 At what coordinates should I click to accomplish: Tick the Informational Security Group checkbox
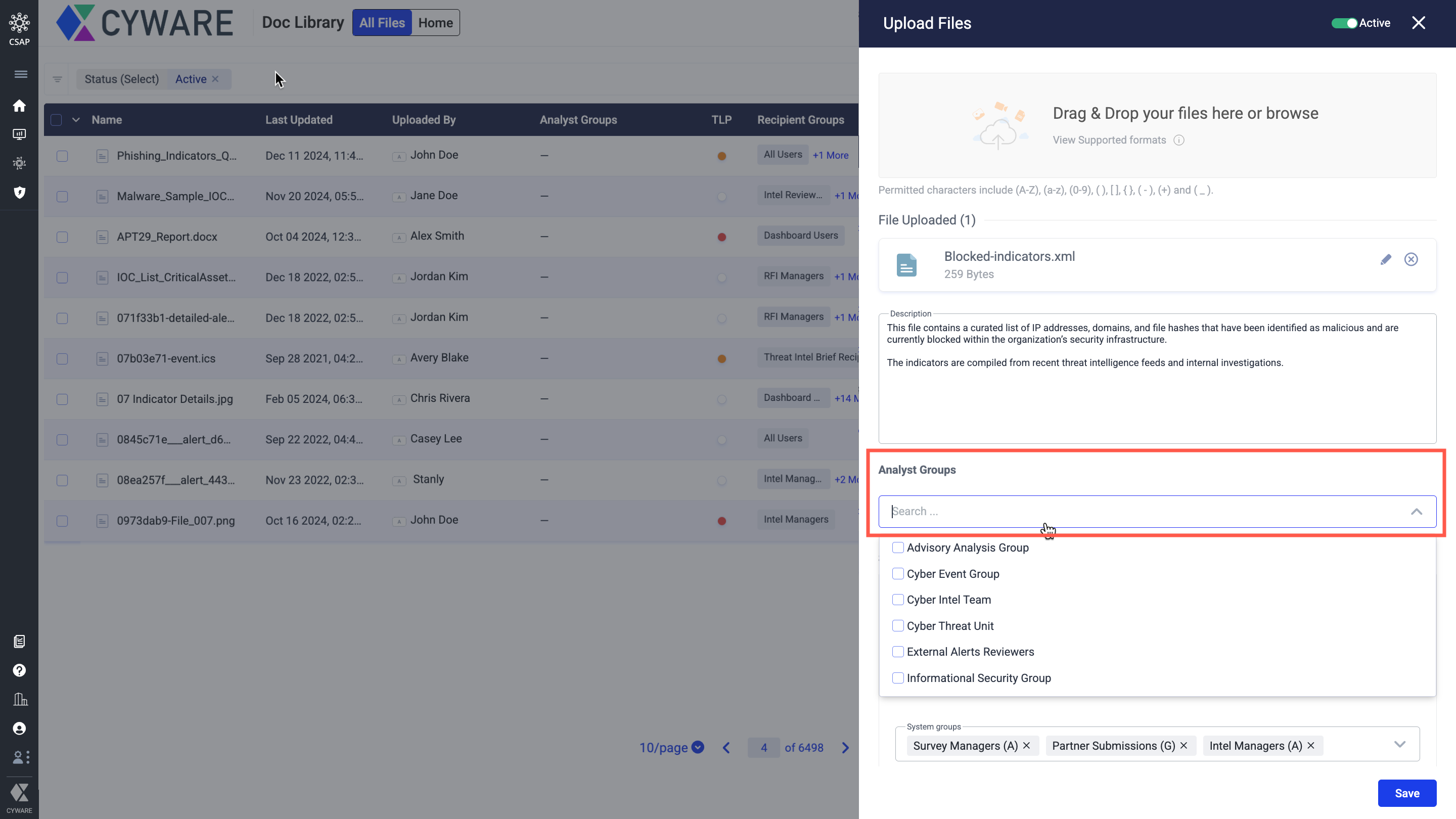(x=897, y=677)
